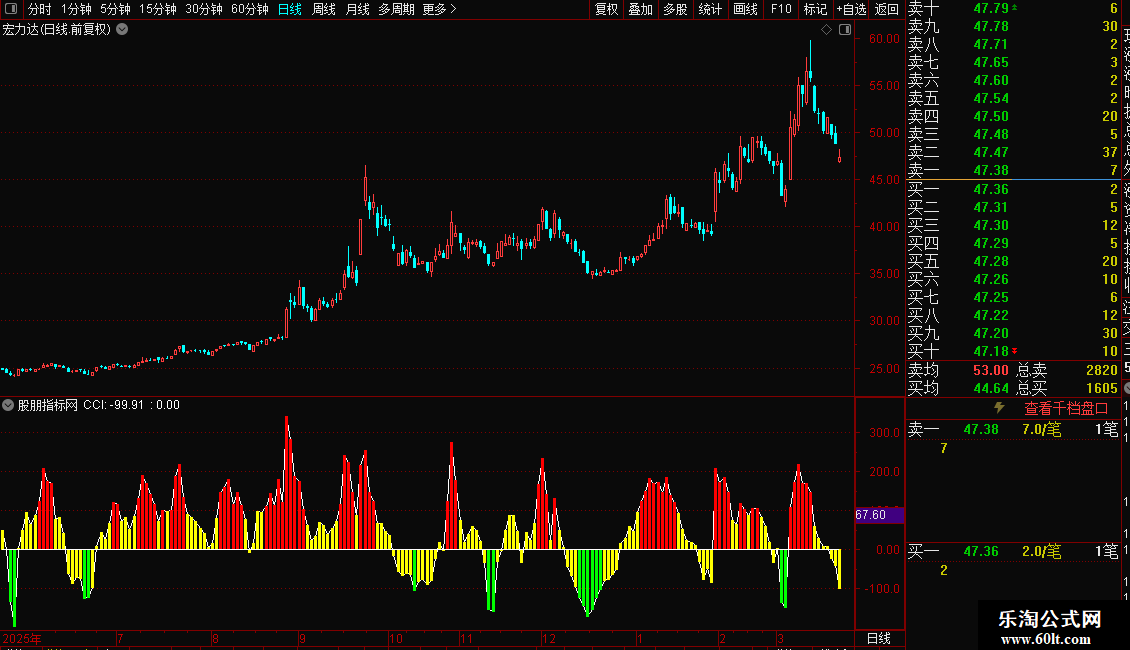Screen dimensions: 1130x650
Task: Open the 查看千档盘口 link
Action: pyautogui.click(x=1066, y=409)
